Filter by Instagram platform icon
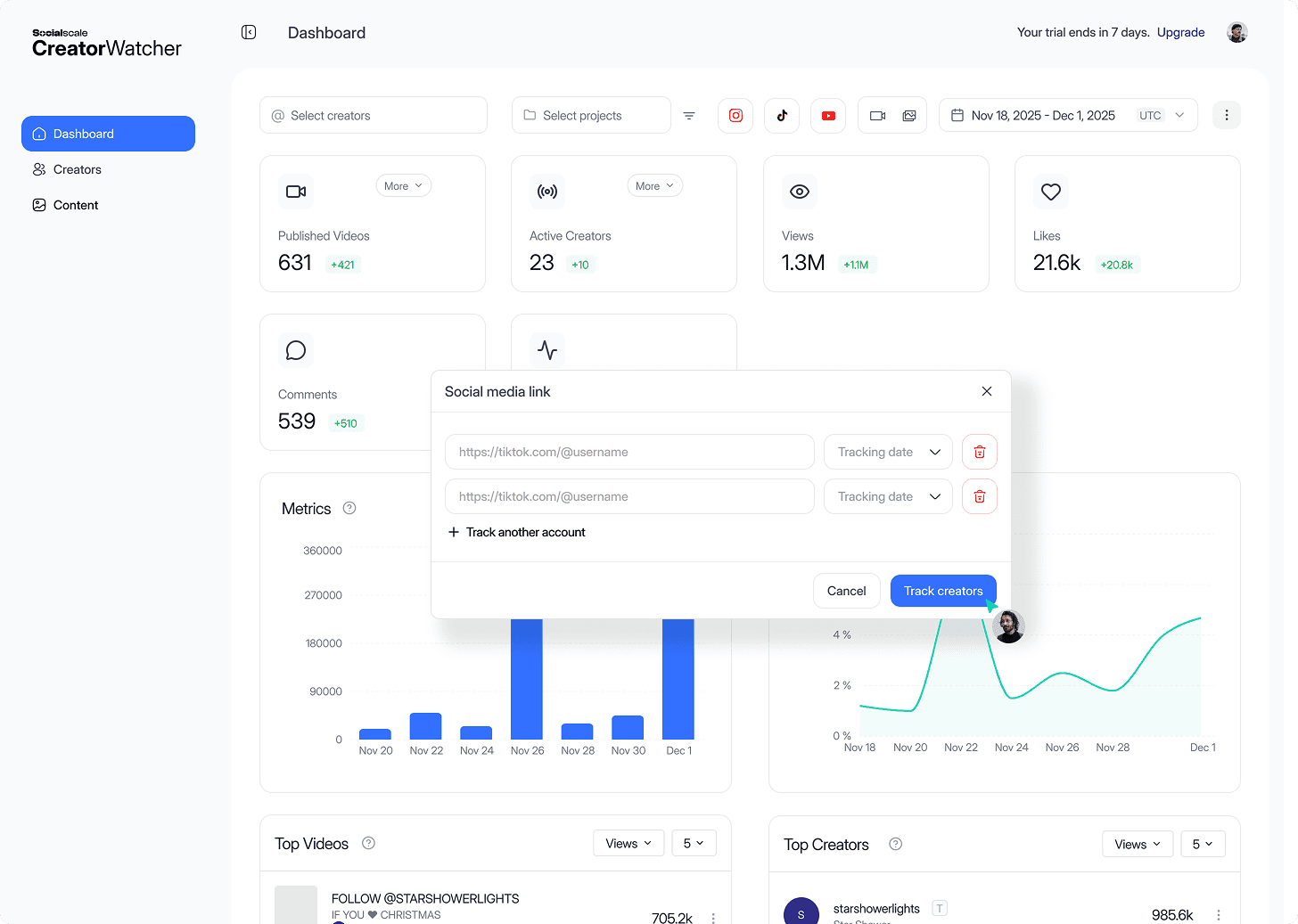This screenshot has height=924, width=1298. [x=735, y=116]
